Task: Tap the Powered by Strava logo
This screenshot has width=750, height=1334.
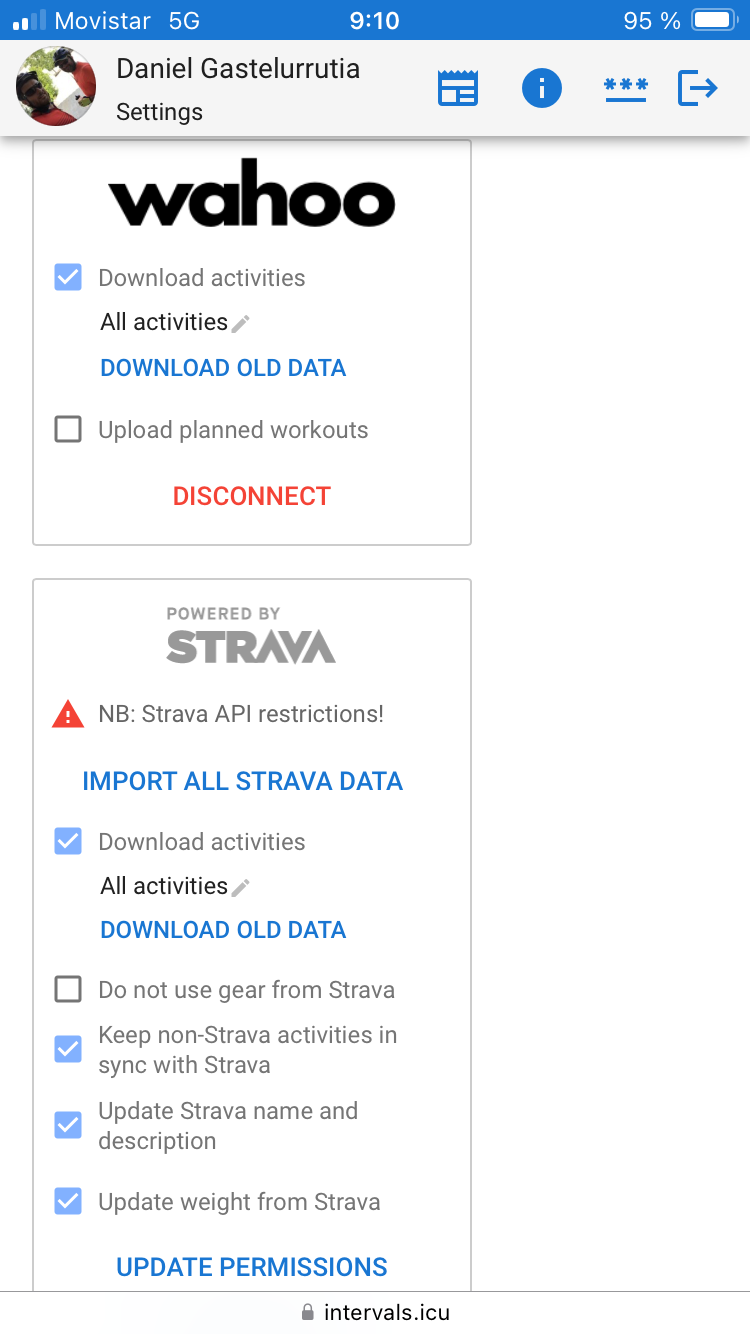Action: click(x=251, y=634)
